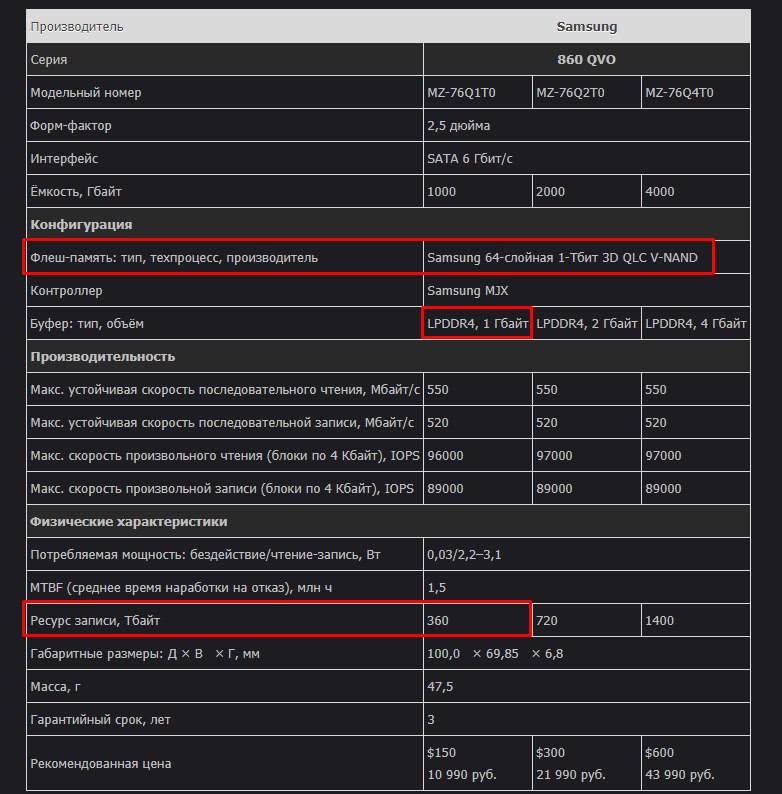Click the 'Серия' row label

49,60
